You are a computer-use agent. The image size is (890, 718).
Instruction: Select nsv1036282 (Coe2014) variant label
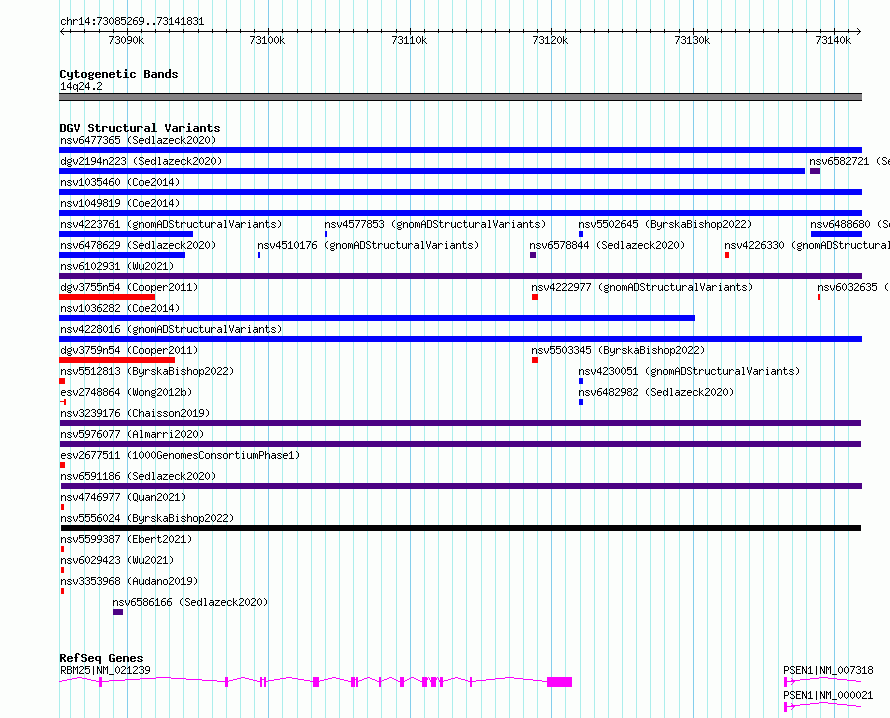[x=120, y=308]
